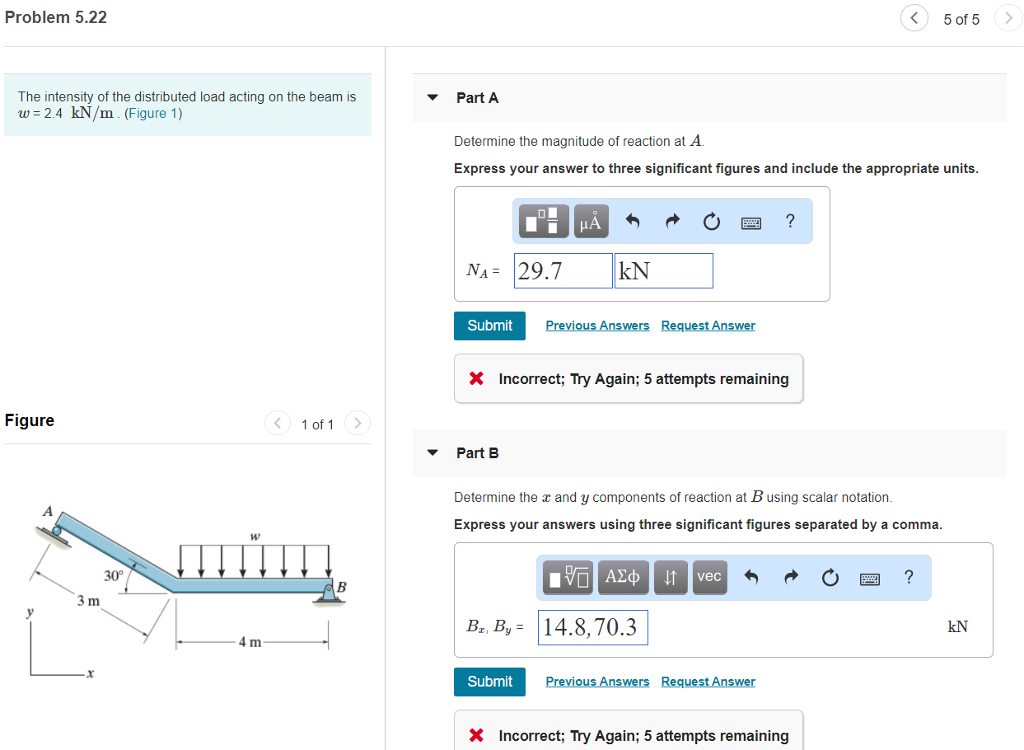
Task: Click Request Answer under Part A
Action: pyautogui.click(x=708, y=325)
